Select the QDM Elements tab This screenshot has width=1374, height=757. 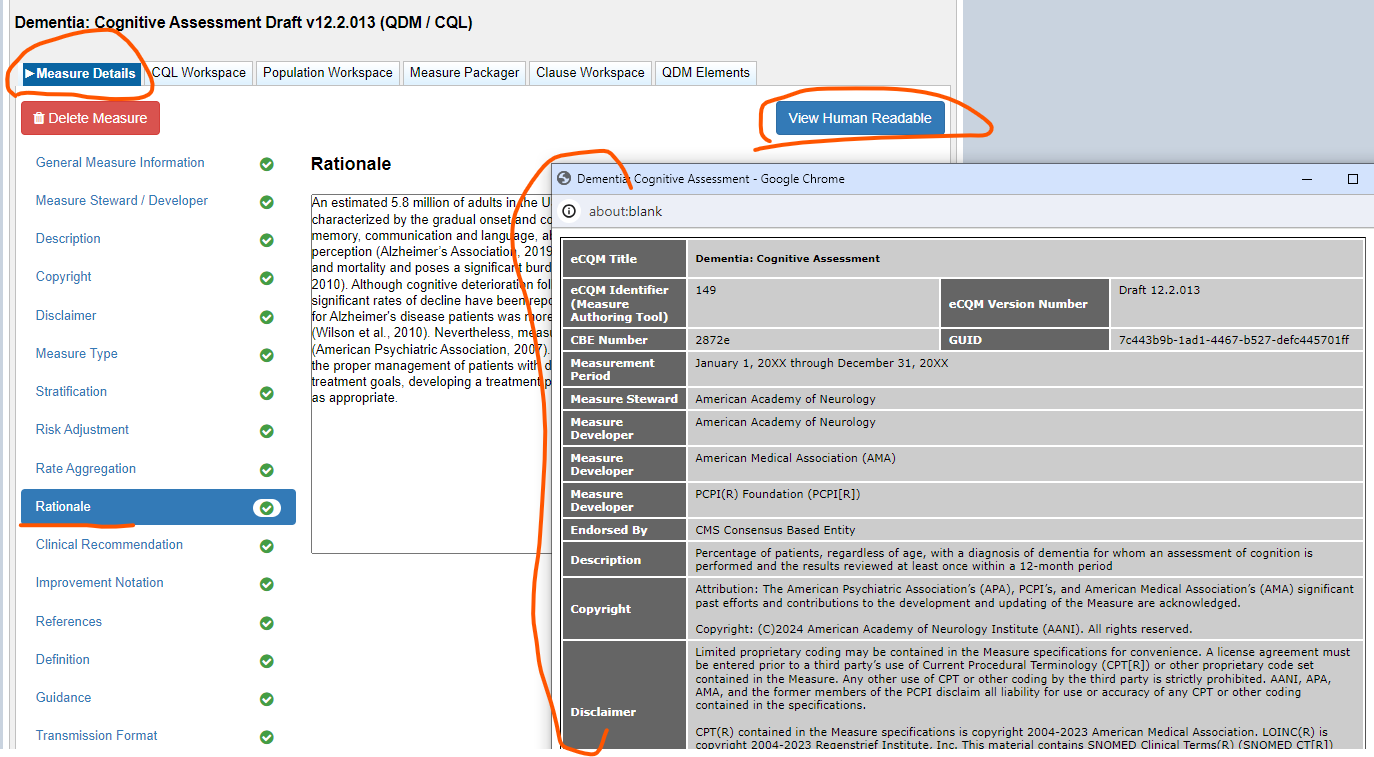pyautogui.click(x=705, y=73)
